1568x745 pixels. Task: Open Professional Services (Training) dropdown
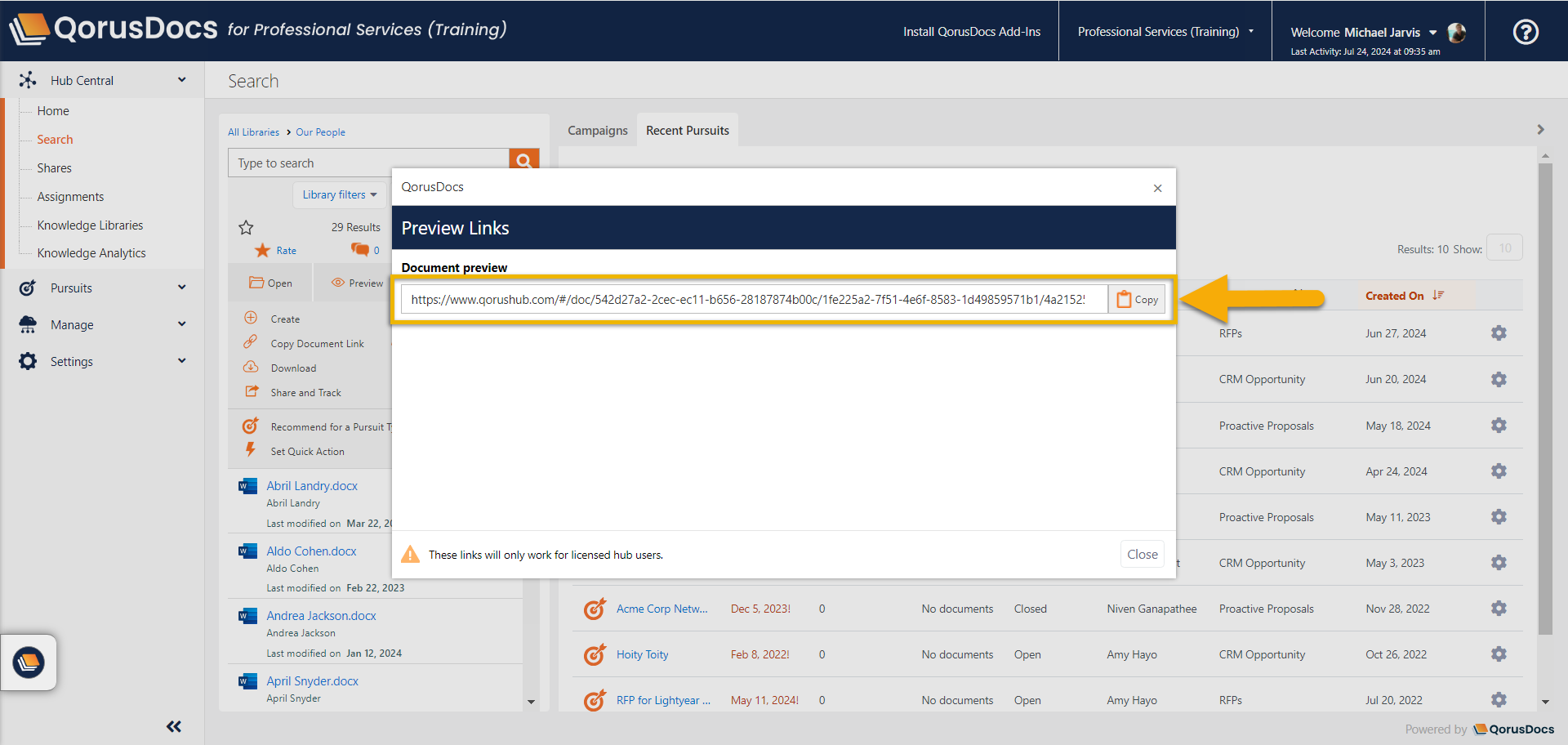pos(1165,32)
